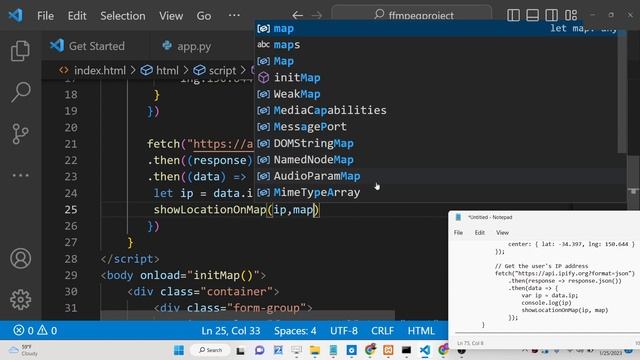
Task: Open the customize layout icon
Action: click(571, 16)
